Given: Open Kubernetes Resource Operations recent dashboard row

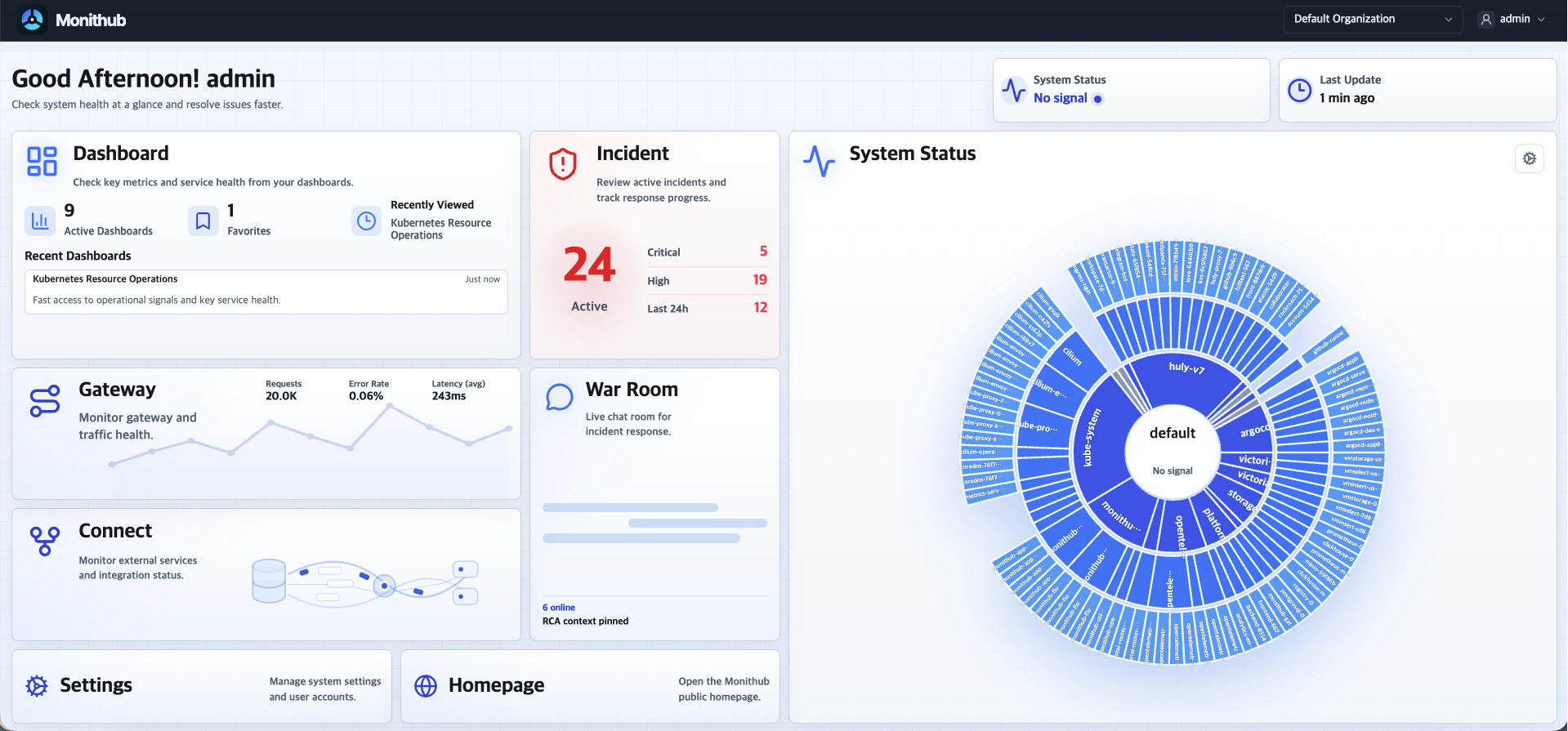Looking at the screenshot, I should 266,291.
